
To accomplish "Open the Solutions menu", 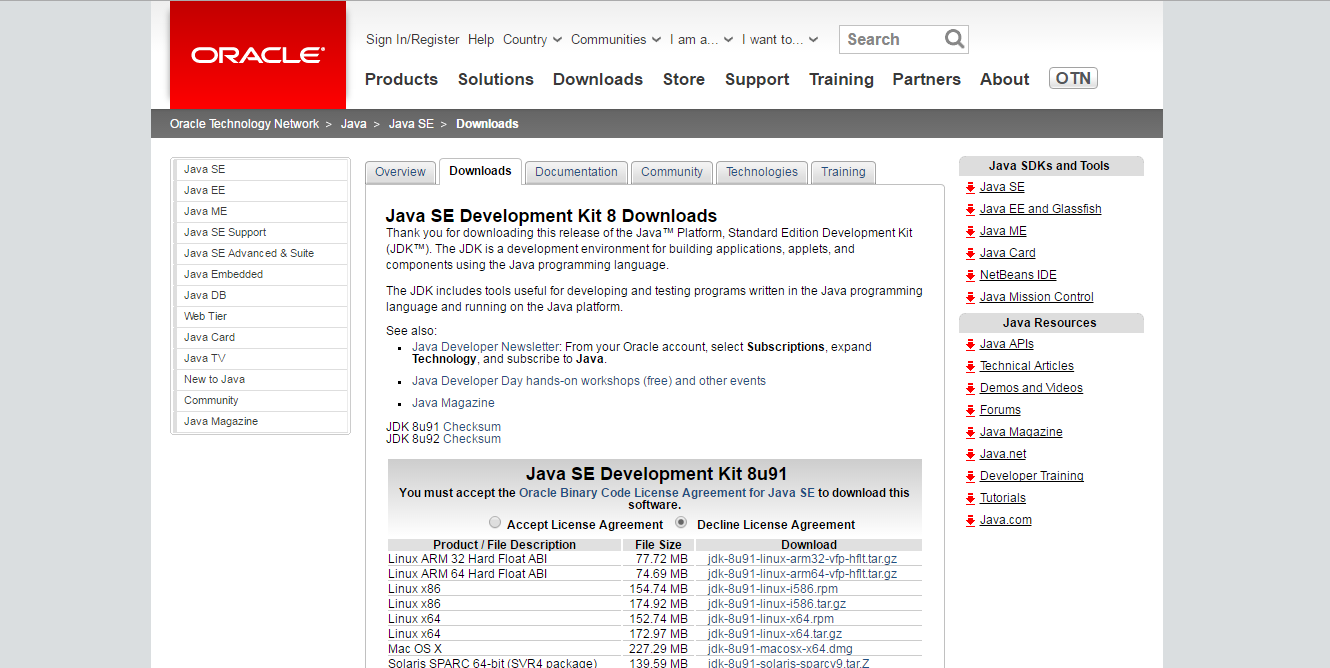I will 496,79.
